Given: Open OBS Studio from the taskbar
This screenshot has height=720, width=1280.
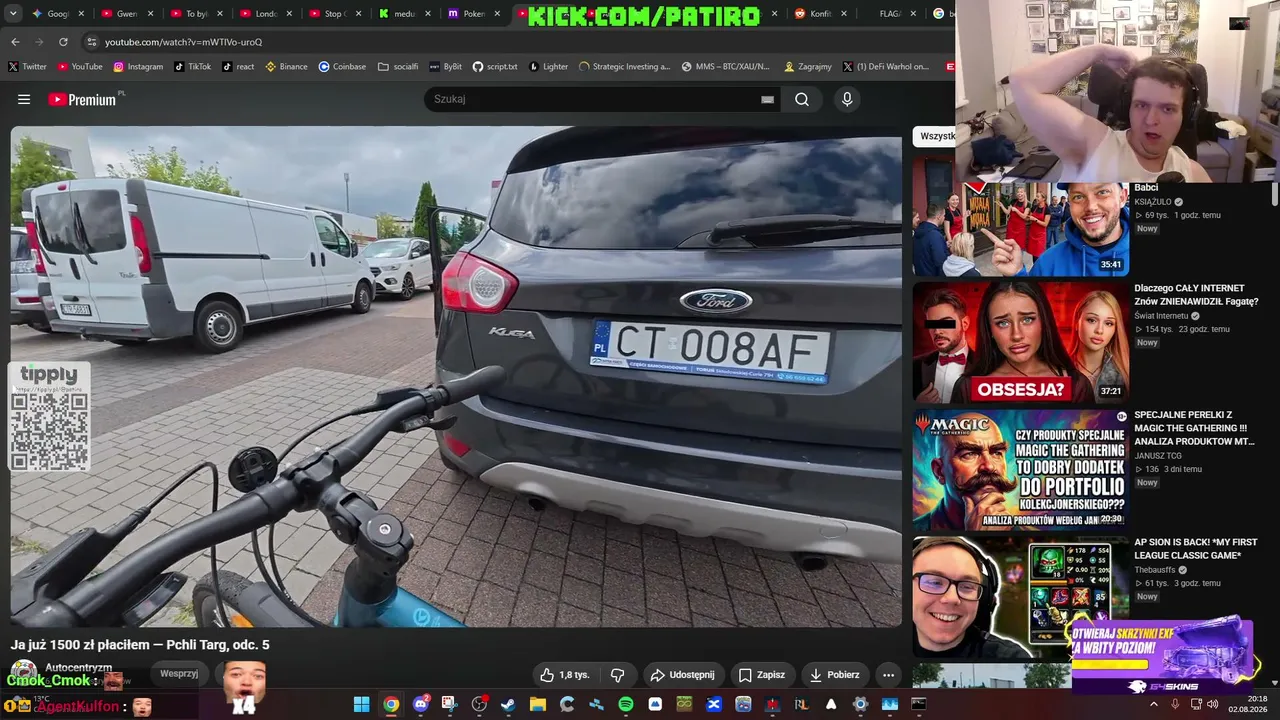Looking at the screenshot, I should tap(479, 704).
